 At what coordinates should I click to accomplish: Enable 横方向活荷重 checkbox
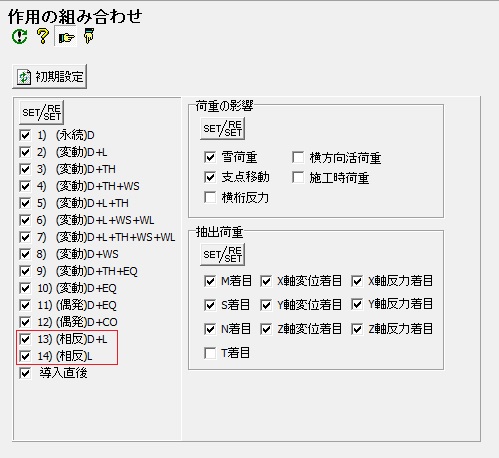click(x=298, y=157)
